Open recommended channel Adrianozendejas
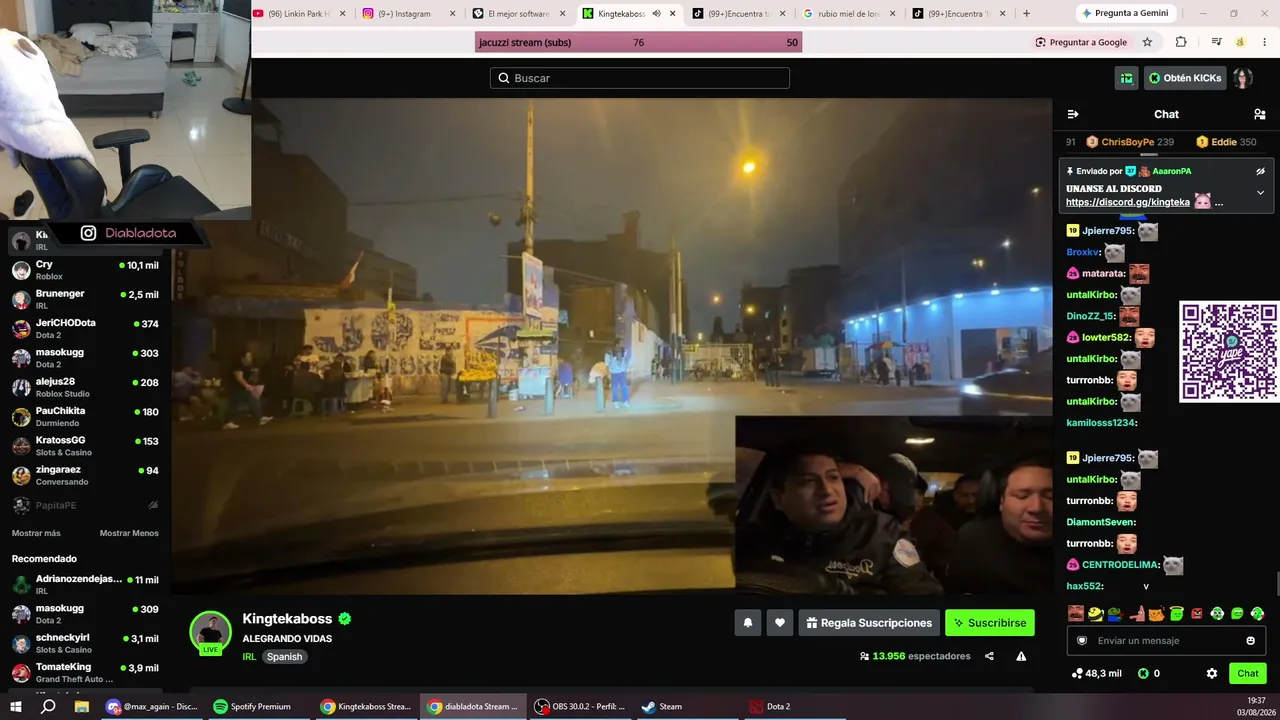Screen dimensions: 1280x720 pyautogui.click(x=86, y=584)
